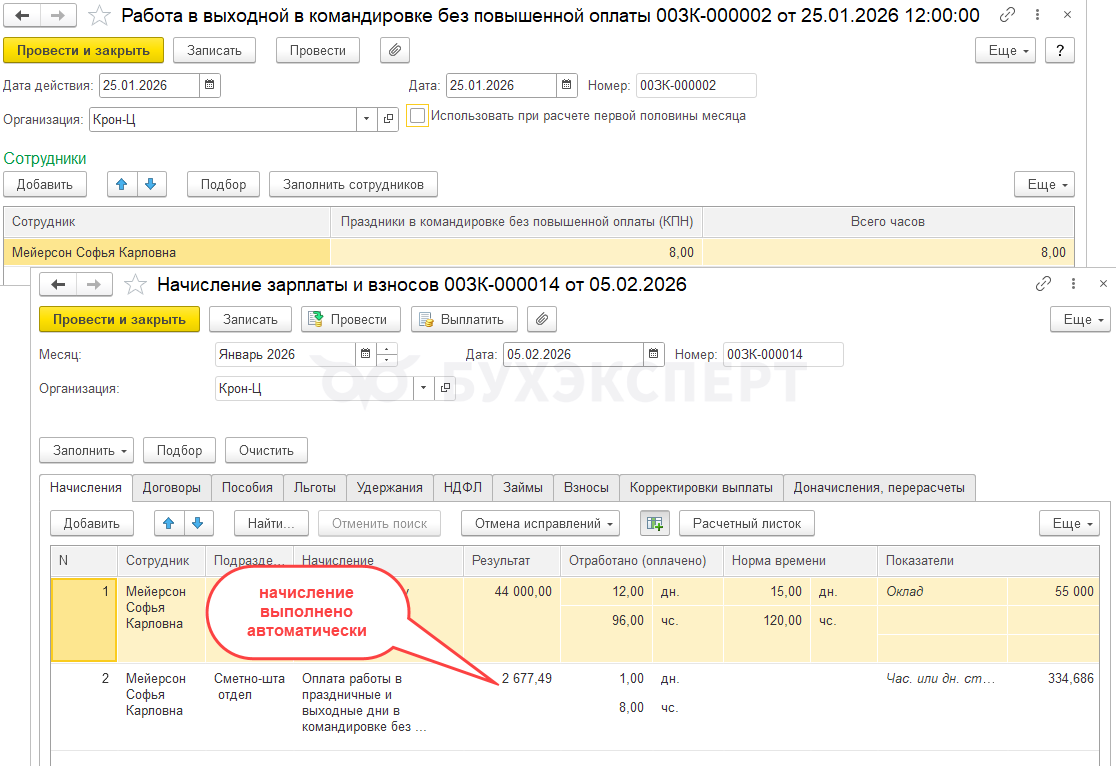1116x766 pixels.
Task: Move accrual row down with blue arrow
Action: pyautogui.click(x=198, y=523)
